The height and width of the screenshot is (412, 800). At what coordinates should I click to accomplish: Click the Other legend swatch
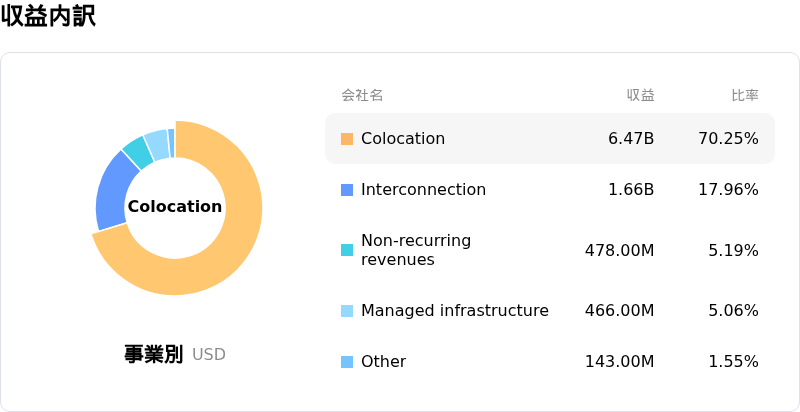347,362
